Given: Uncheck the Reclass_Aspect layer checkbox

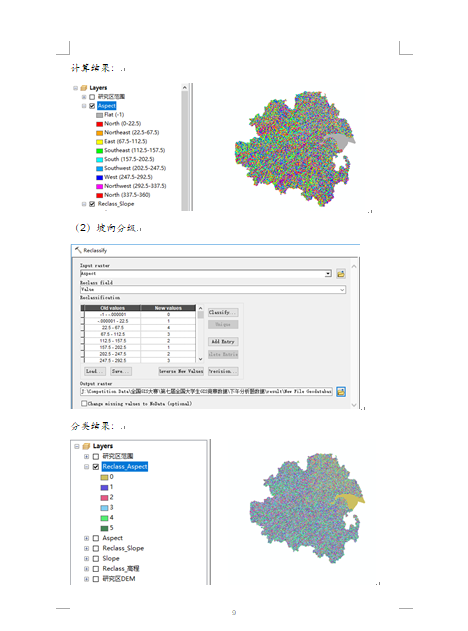Looking at the screenshot, I should (96, 467).
